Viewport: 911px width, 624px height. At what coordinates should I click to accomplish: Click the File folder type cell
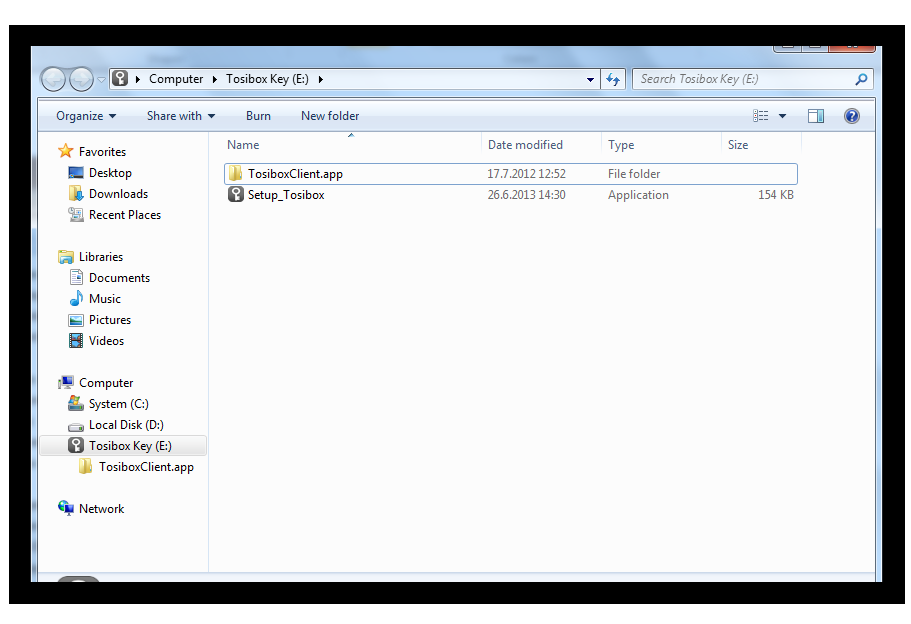[634, 174]
